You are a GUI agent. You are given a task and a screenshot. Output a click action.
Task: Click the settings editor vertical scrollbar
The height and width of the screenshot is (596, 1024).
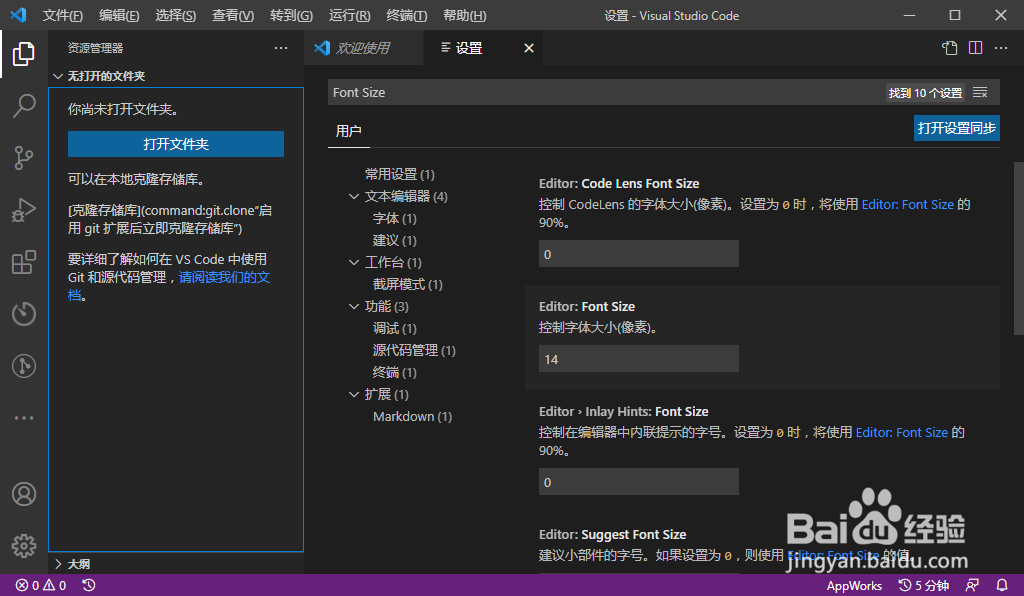pyautogui.click(x=1018, y=248)
